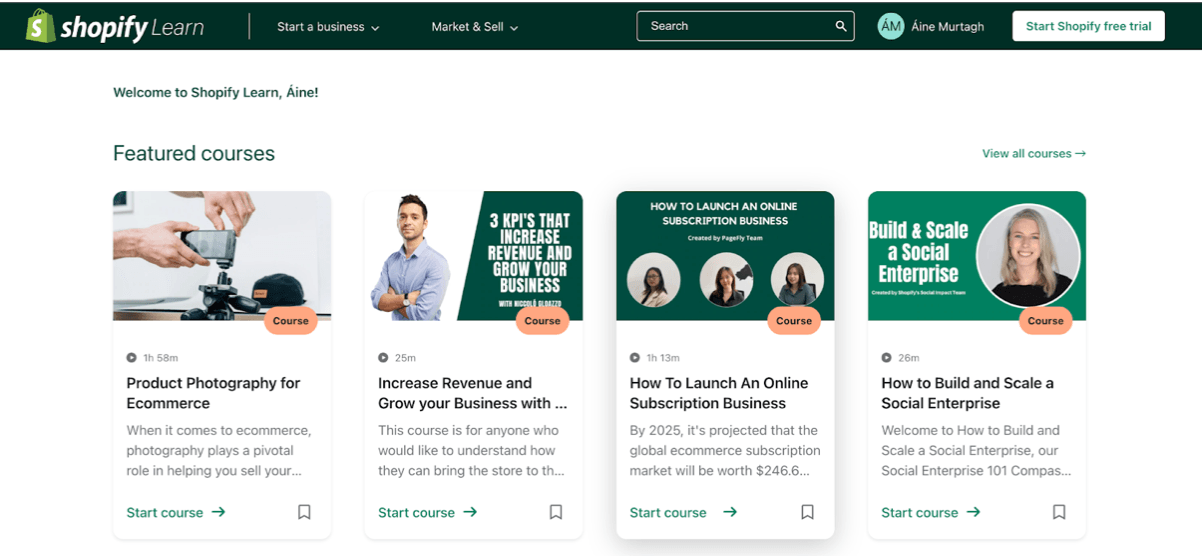Click How to Build and Scale title

(967, 393)
